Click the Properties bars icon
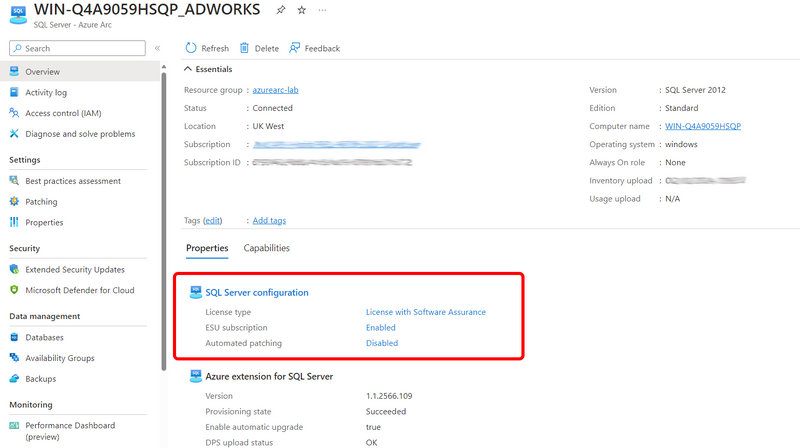800x448 pixels. tap(14, 222)
